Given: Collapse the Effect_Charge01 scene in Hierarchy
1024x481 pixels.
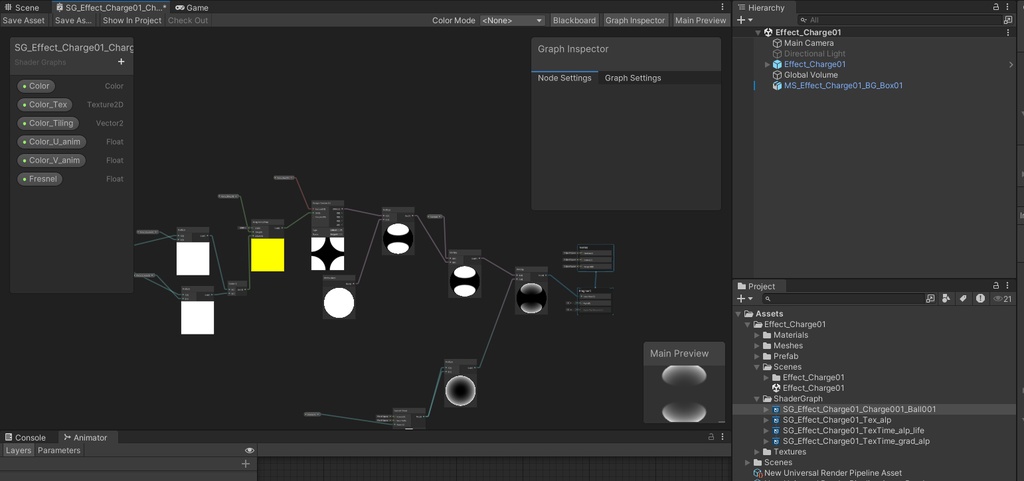Looking at the screenshot, I should pos(758,32).
